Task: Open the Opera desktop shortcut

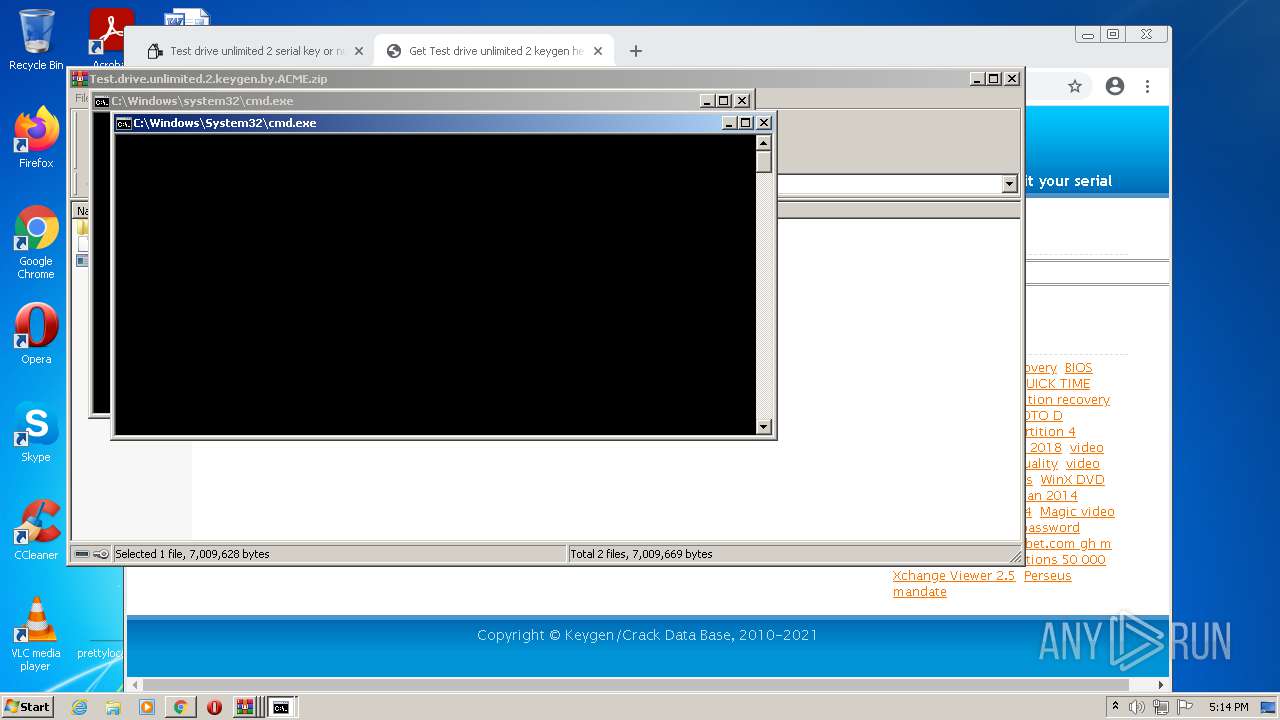Action: 36,334
